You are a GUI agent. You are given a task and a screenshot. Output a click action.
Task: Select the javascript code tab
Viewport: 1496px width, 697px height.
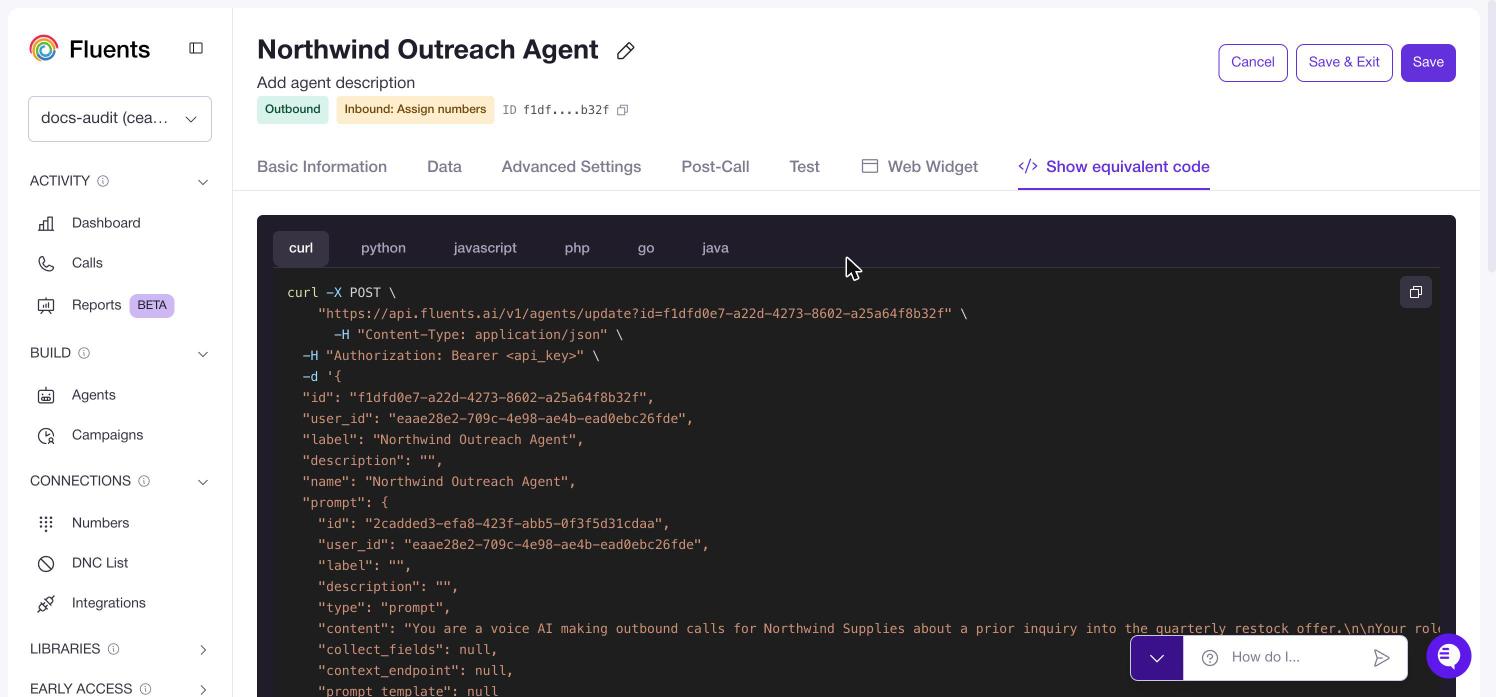[x=485, y=248]
